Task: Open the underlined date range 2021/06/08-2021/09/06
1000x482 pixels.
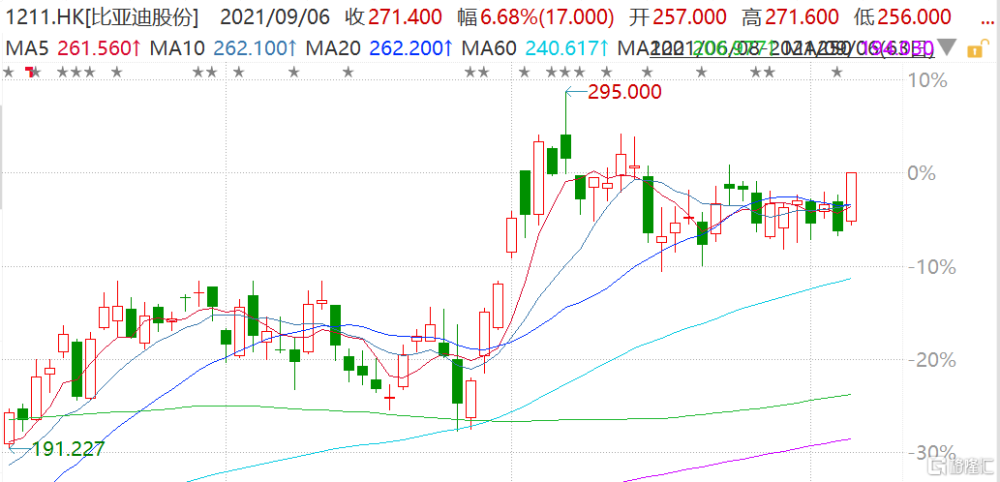Action: pyautogui.click(x=792, y=48)
